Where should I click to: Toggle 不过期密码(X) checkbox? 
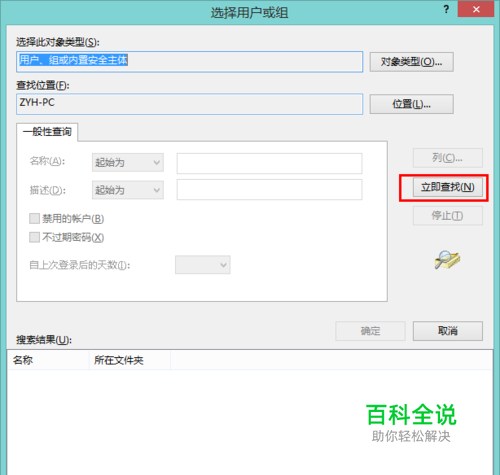(x=34, y=237)
